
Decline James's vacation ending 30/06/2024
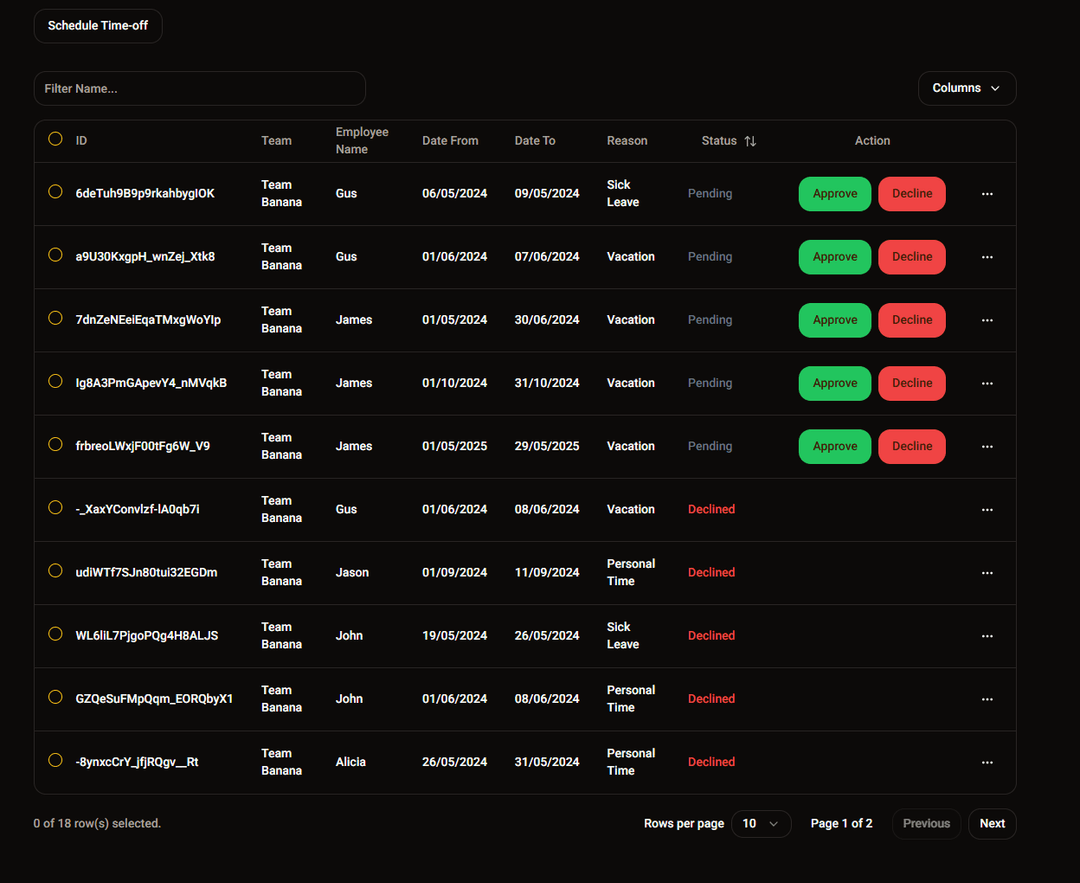pyautogui.click(x=911, y=320)
